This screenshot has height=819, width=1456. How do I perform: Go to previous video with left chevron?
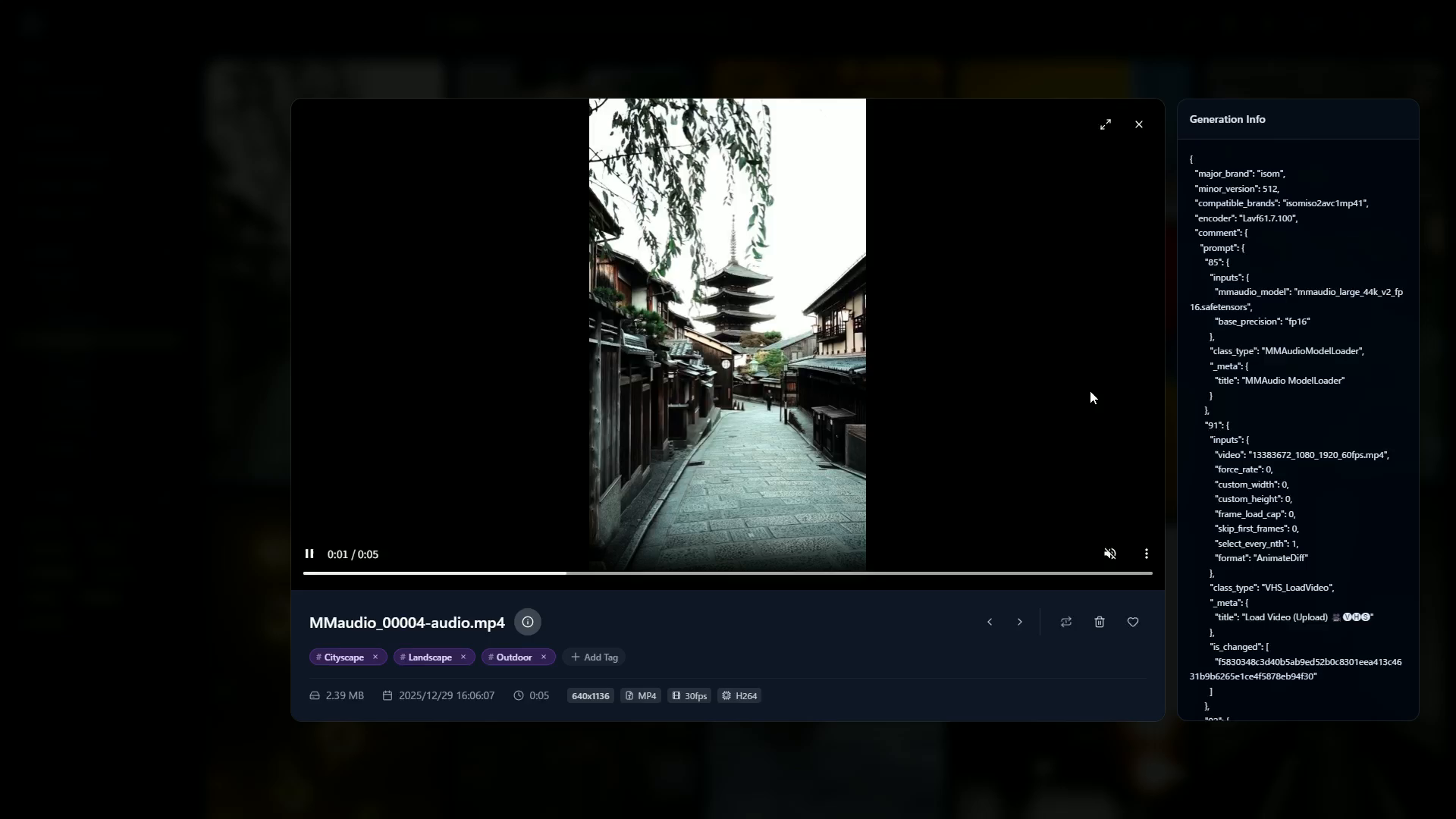(990, 622)
